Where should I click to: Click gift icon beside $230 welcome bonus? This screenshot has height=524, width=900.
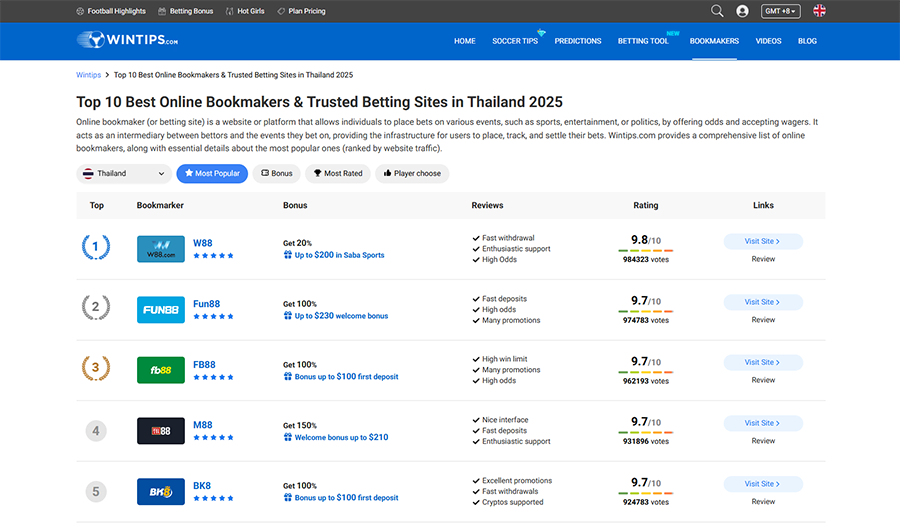[288, 316]
